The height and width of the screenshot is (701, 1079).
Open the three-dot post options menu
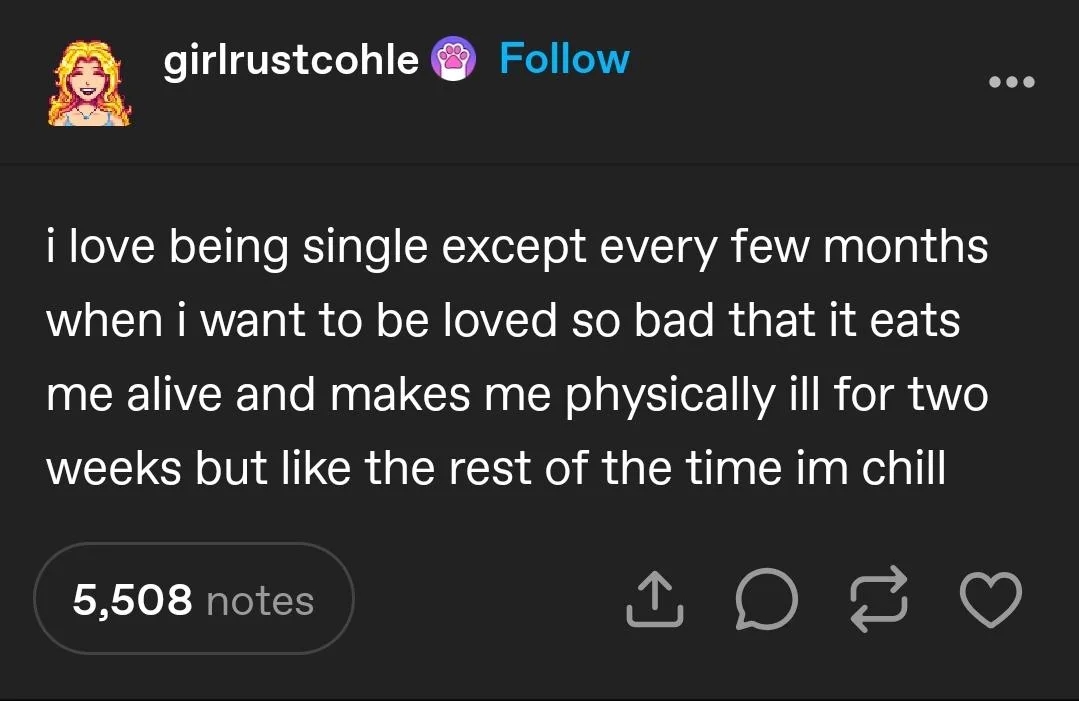tap(1011, 81)
